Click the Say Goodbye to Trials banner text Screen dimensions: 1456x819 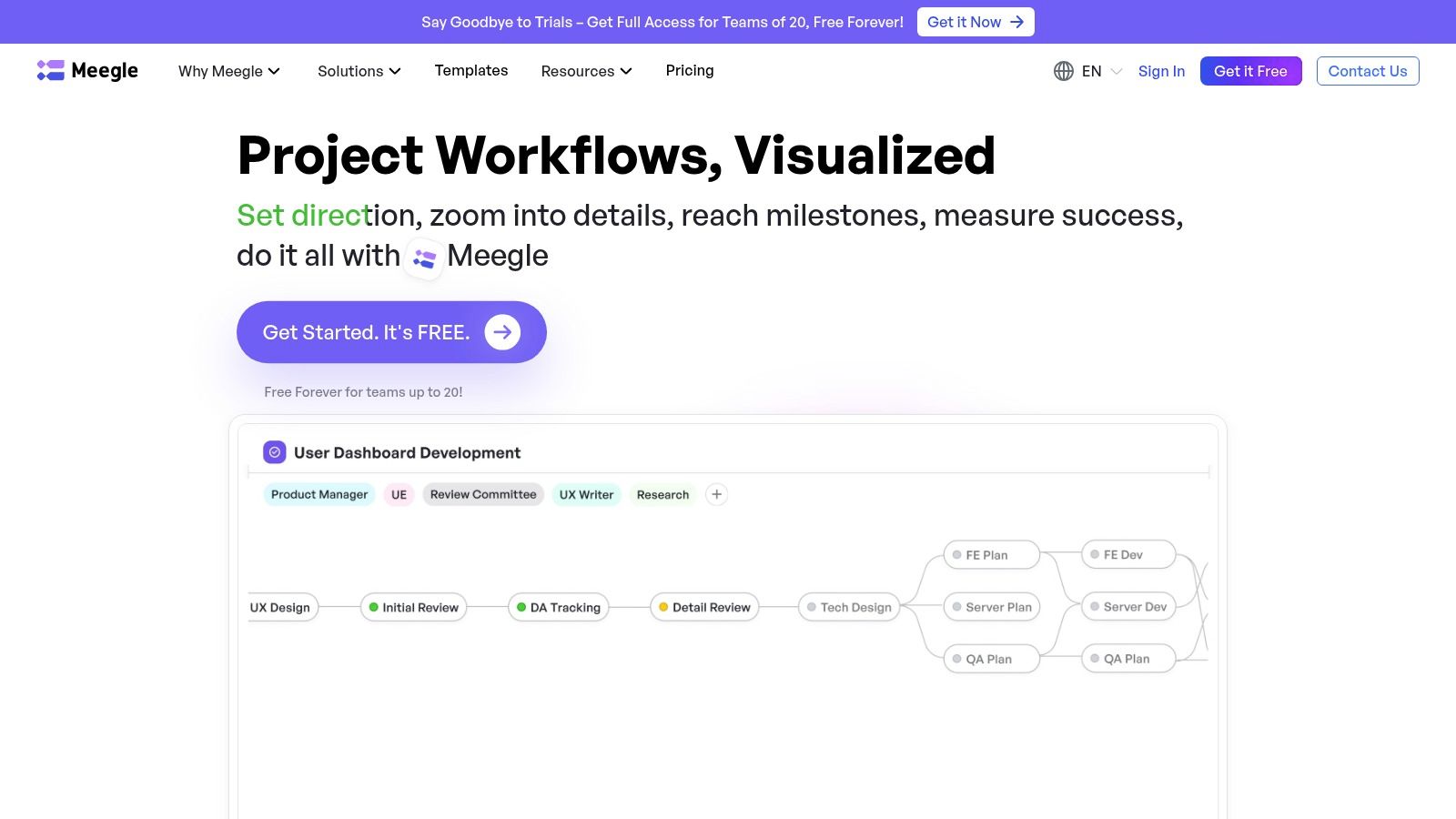[x=662, y=22]
